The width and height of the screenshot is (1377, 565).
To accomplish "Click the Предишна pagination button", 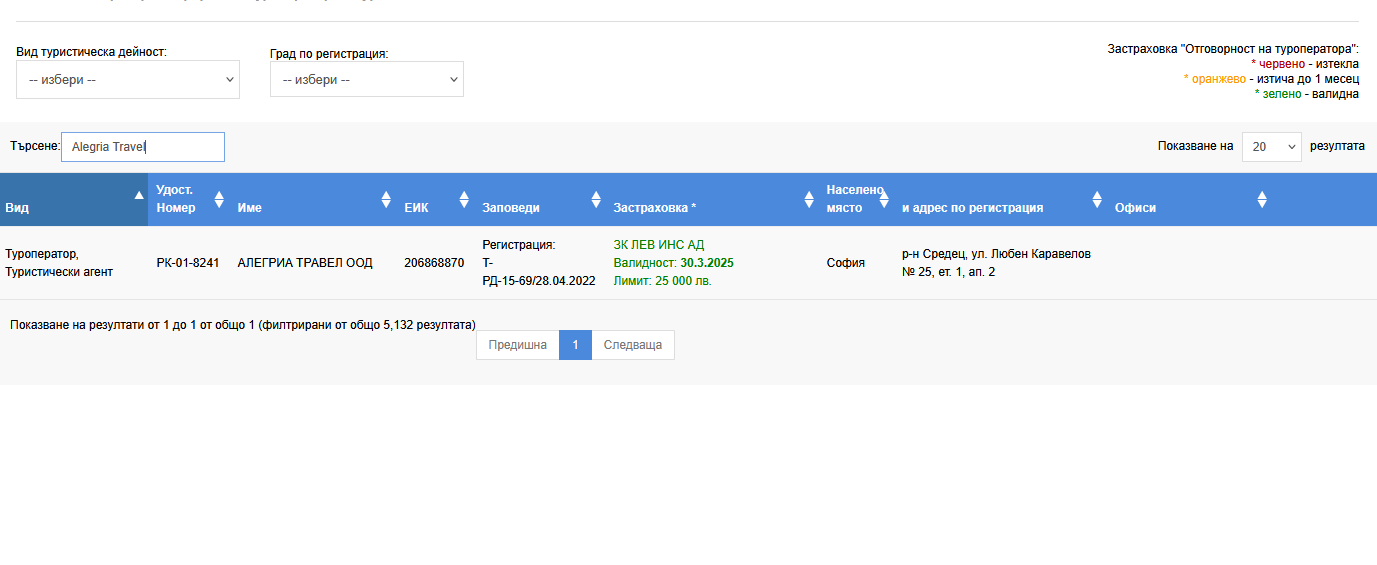I will coord(517,345).
